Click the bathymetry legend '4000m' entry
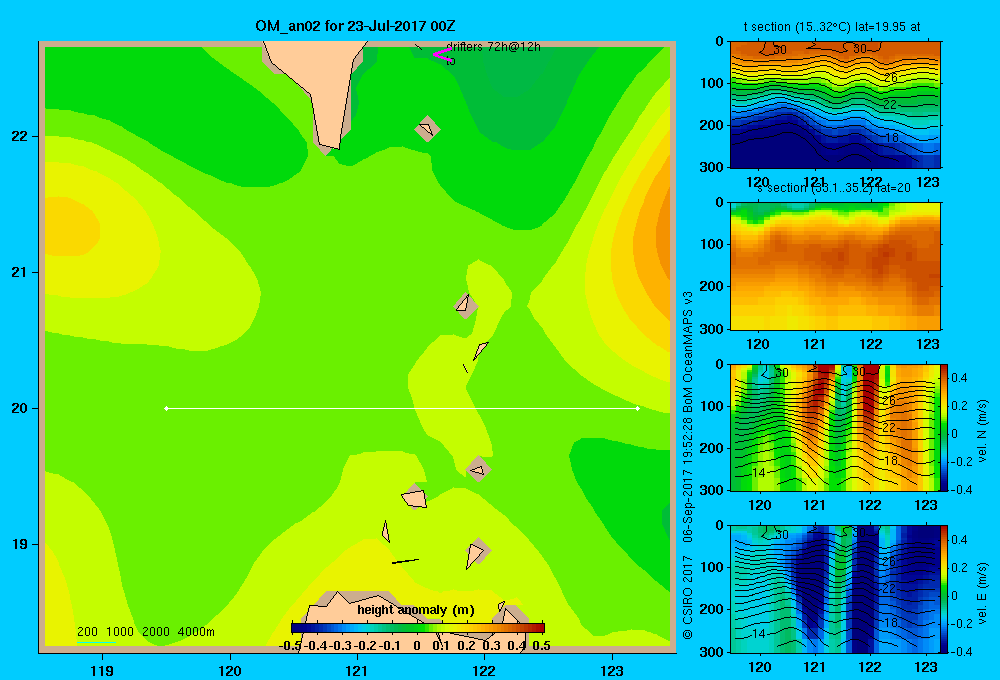This screenshot has width=1000, height=680. tap(196, 632)
